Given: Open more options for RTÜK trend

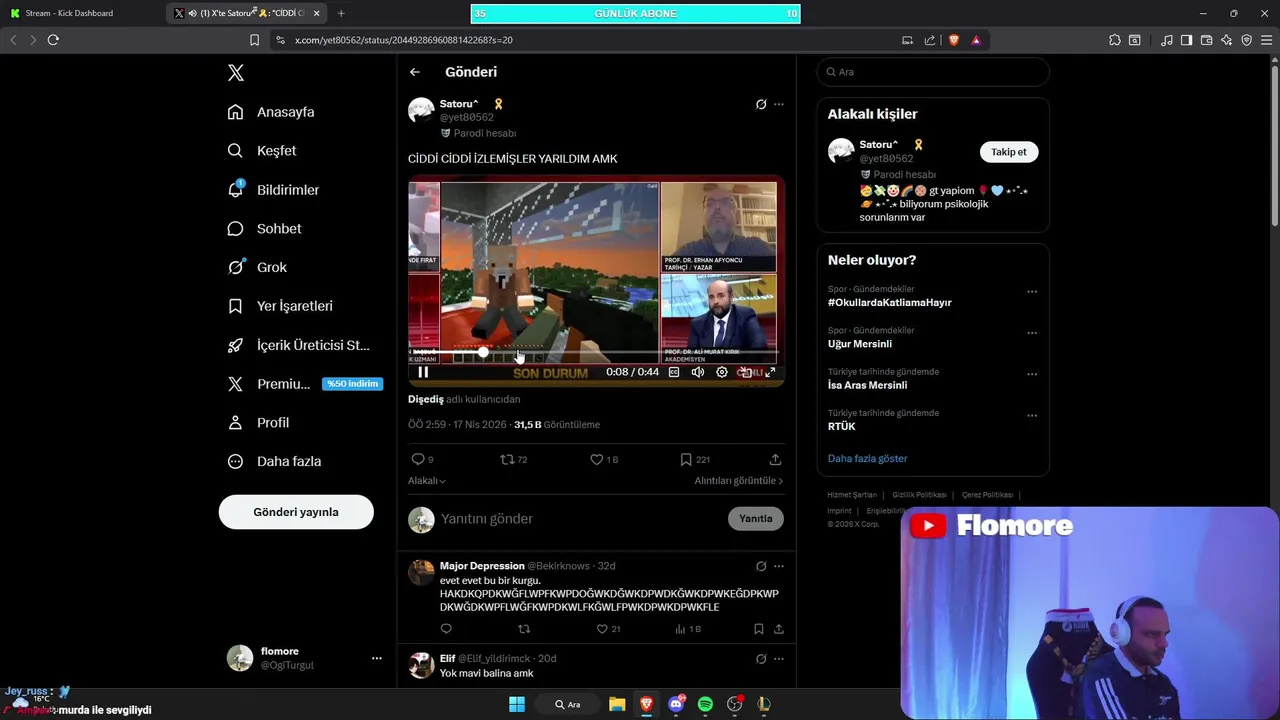Looking at the screenshot, I should (1032, 416).
